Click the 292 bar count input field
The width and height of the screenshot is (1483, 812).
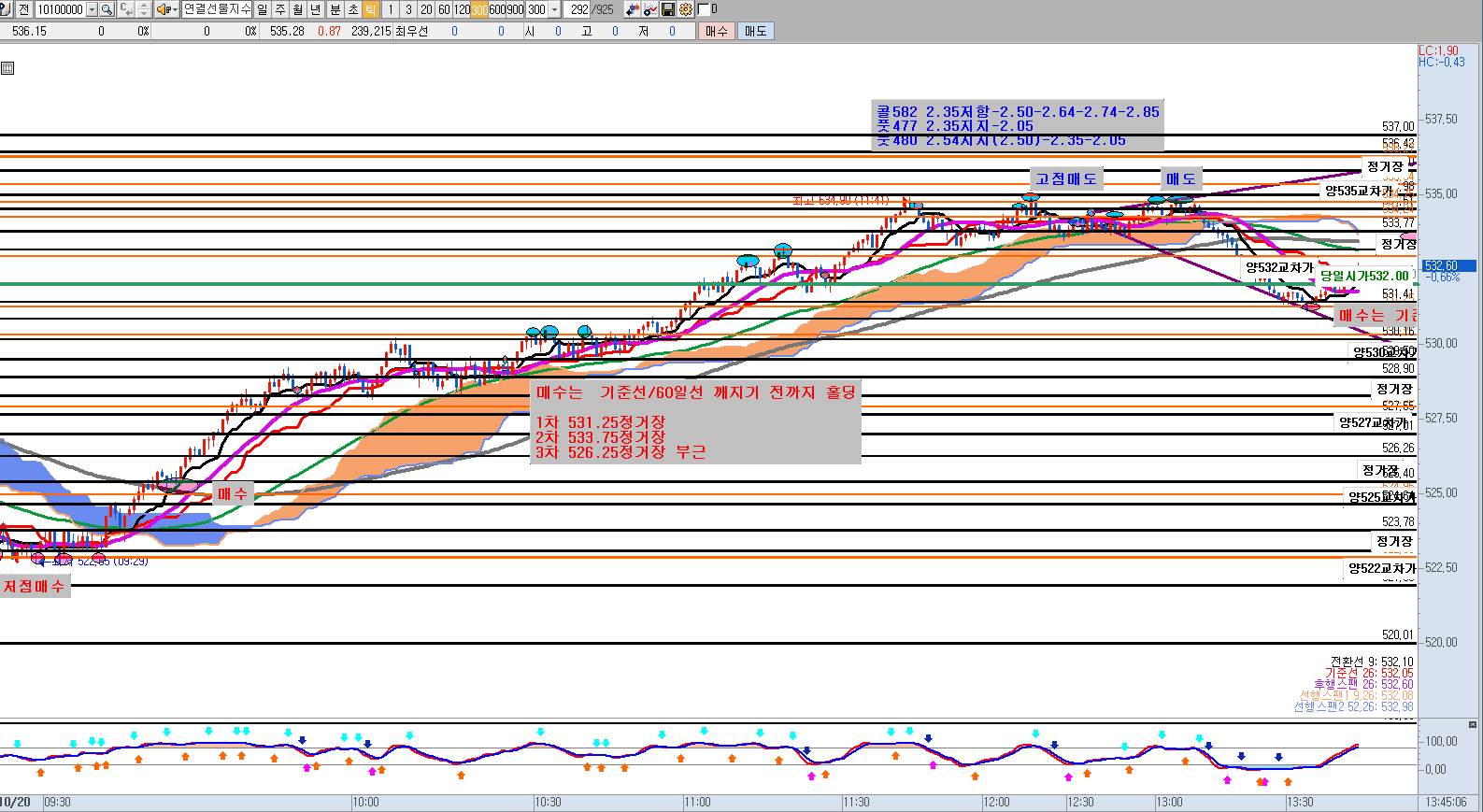(578, 9)
